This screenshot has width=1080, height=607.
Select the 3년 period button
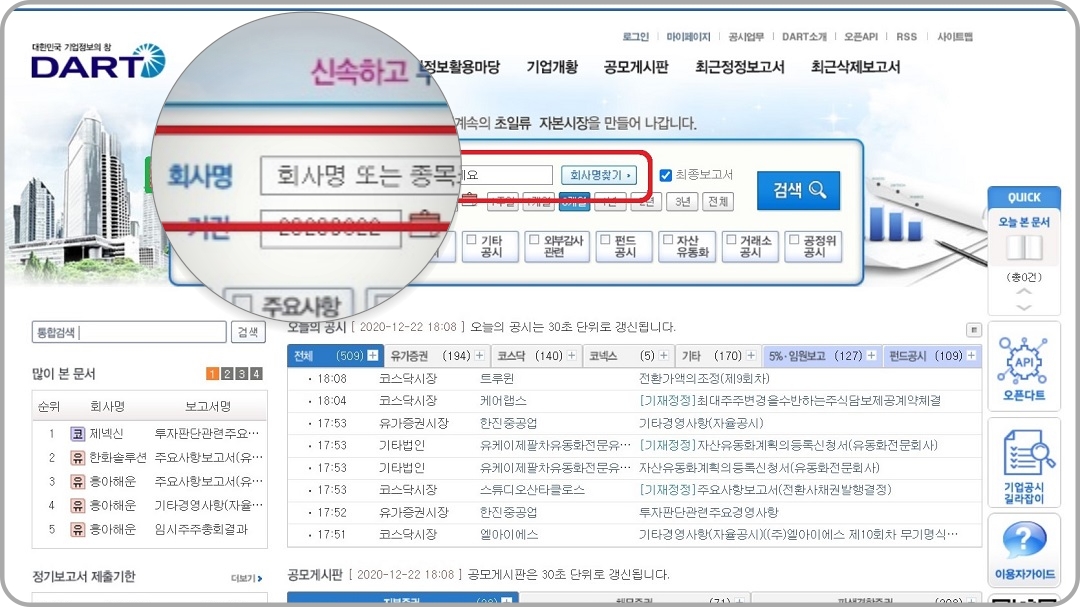pos(683,201)
